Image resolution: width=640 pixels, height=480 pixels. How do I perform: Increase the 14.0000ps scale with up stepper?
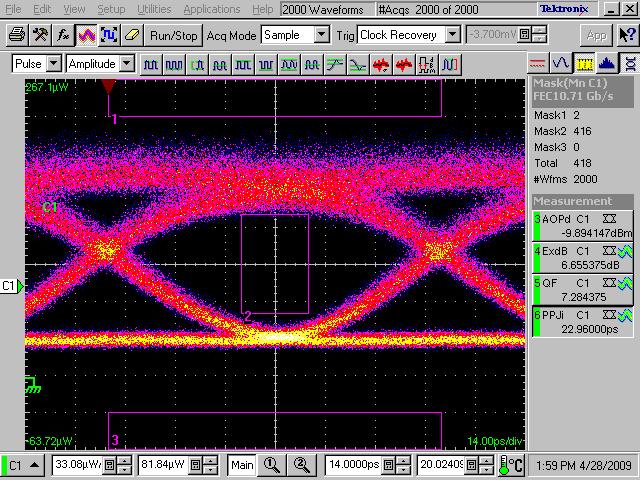tap(403, 461)
